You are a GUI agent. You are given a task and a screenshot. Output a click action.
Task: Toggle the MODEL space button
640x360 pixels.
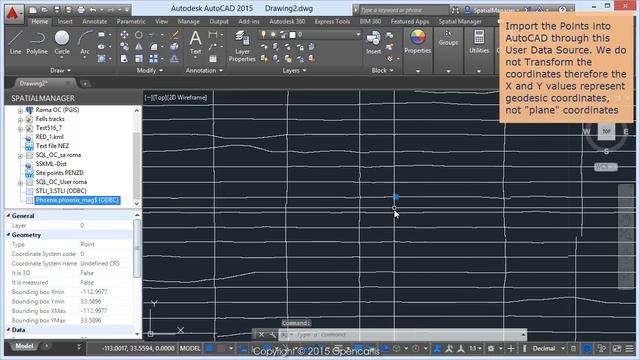pyautogui.click(x=190, y=349)
